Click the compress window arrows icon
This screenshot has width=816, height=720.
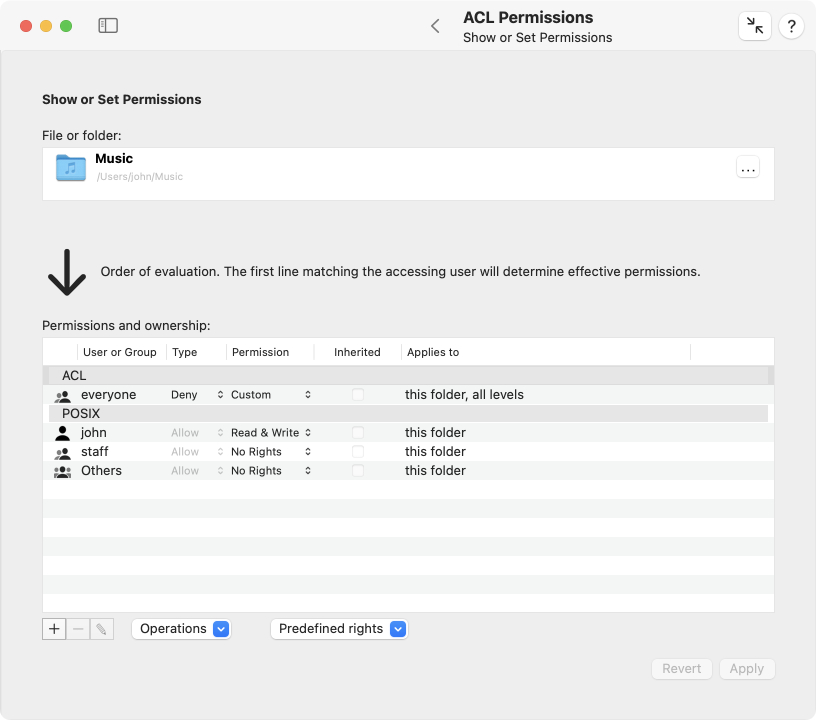click(755, 25)
